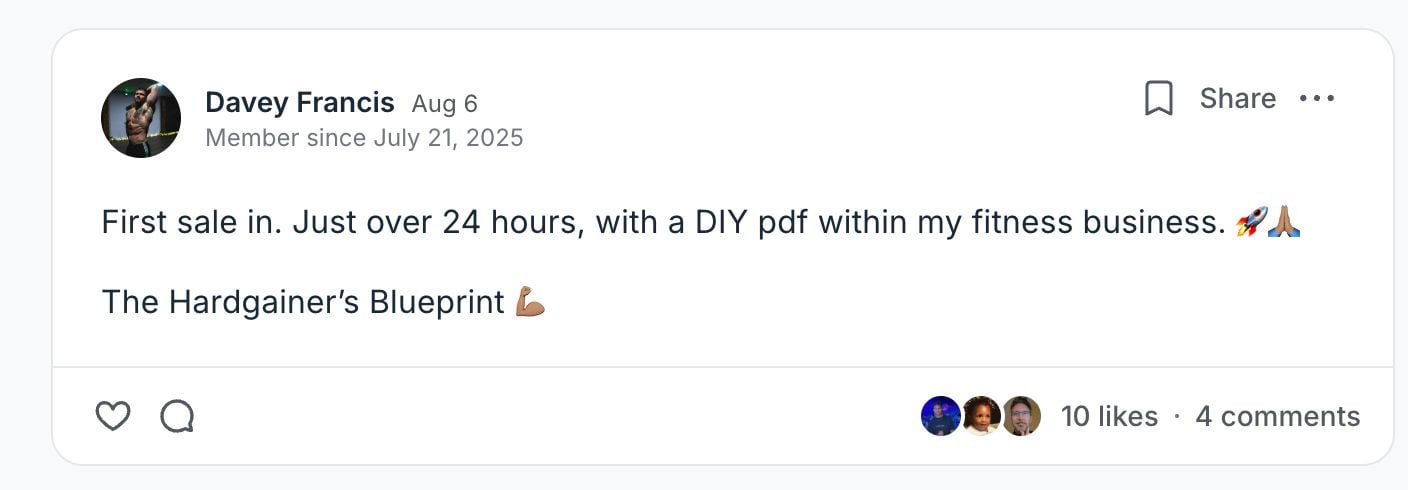Click The Hardgainer's Blueprint text
Image resolution: width=1408 pixels, height=490 pixels.
pyautogui.click(x=302, y=302)
